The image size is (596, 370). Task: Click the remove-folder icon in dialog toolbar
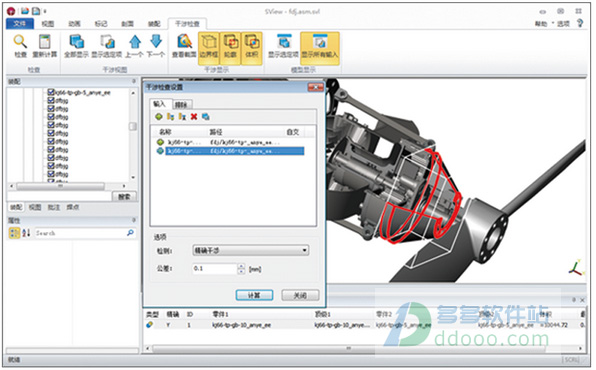pyautogui.click(x=182, y=116)
